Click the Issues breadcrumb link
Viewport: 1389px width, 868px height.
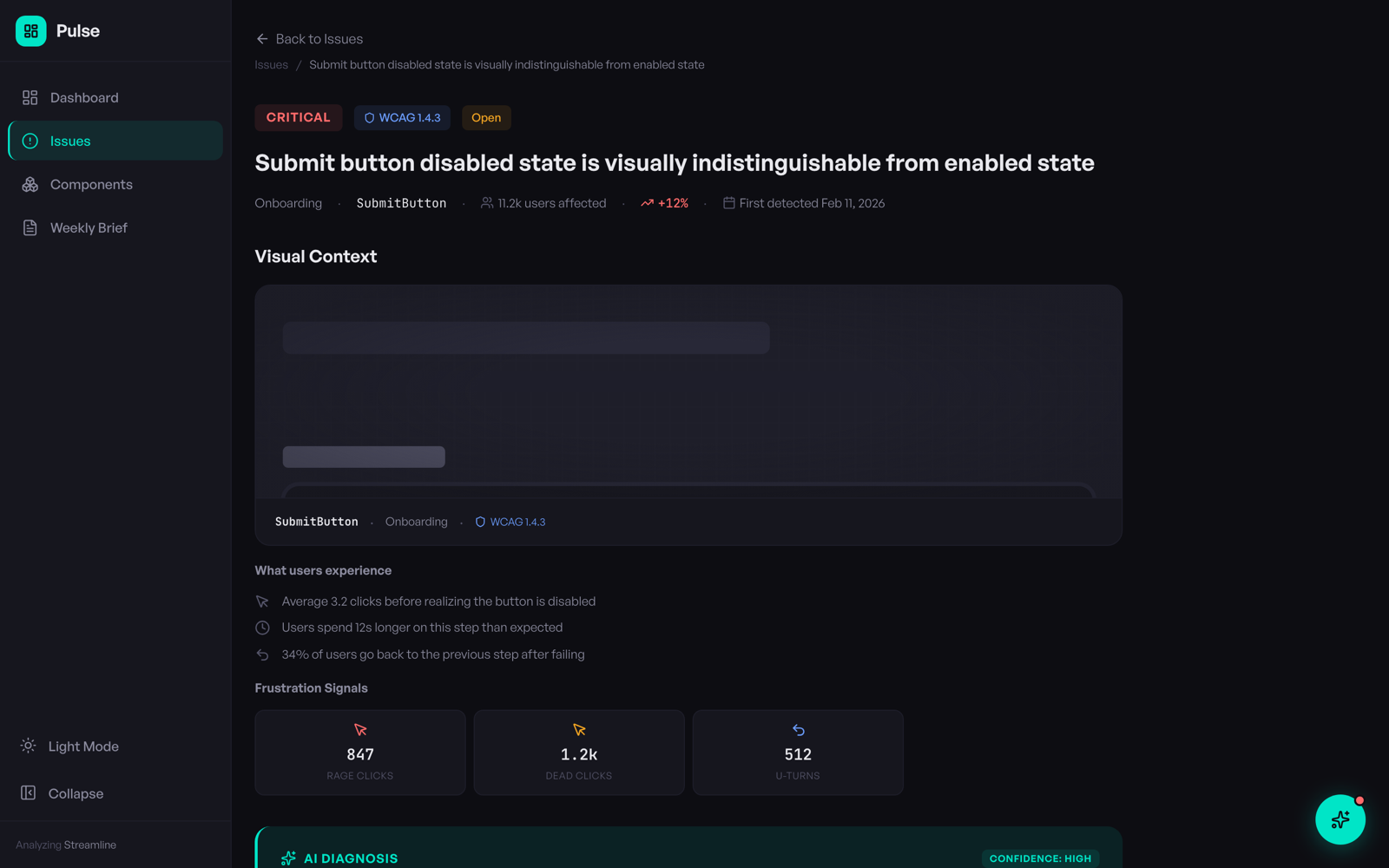coord(270,64)
